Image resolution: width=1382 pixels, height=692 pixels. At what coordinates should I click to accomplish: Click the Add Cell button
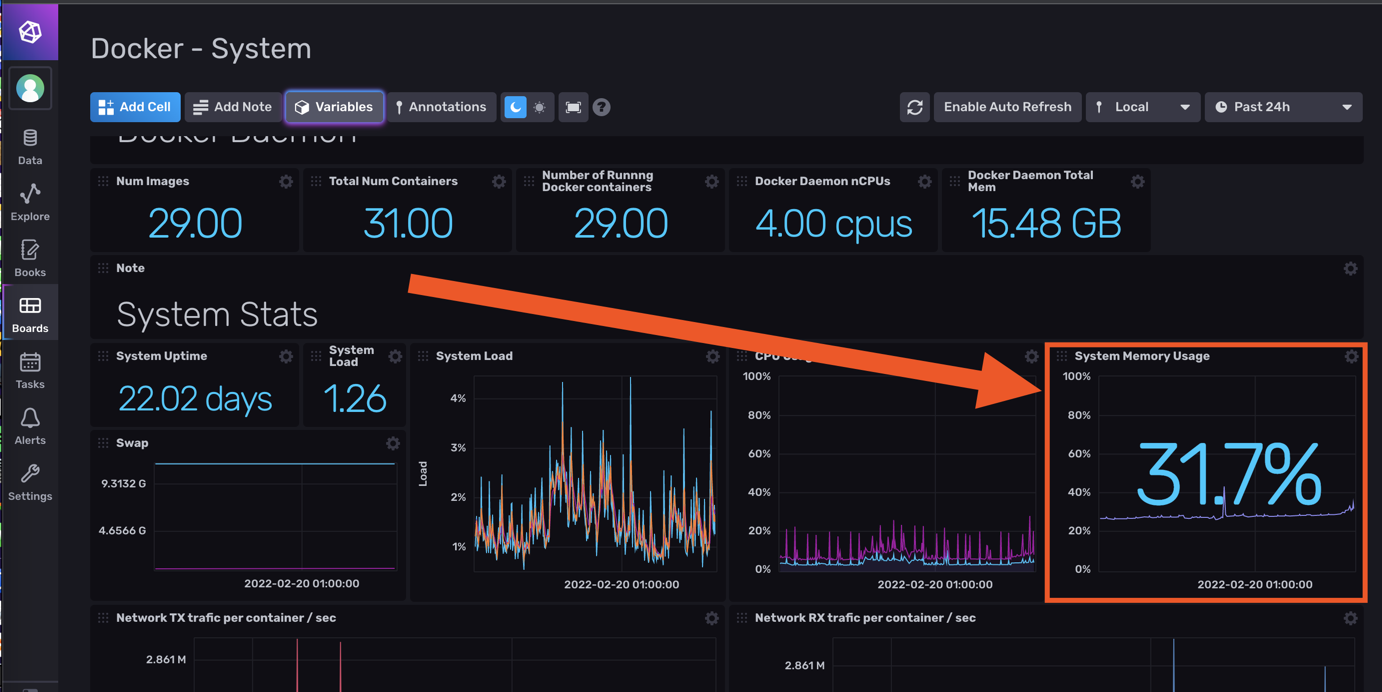135,107
